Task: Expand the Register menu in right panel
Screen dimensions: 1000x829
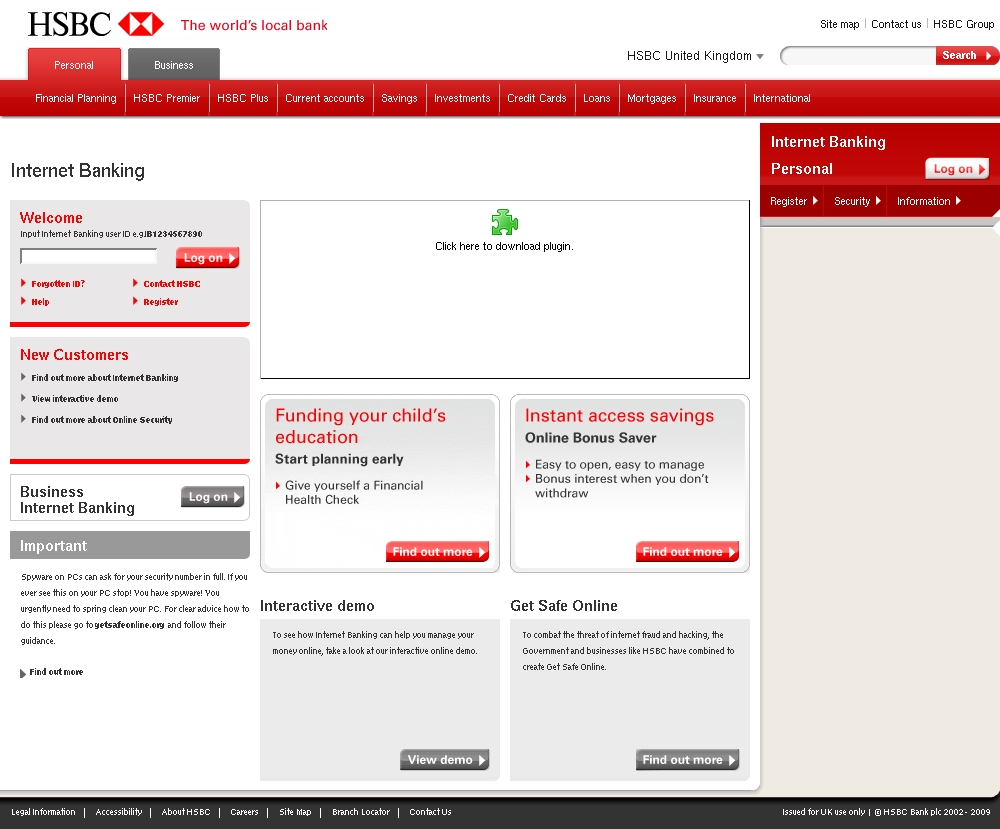Action: tap(793, 201)
